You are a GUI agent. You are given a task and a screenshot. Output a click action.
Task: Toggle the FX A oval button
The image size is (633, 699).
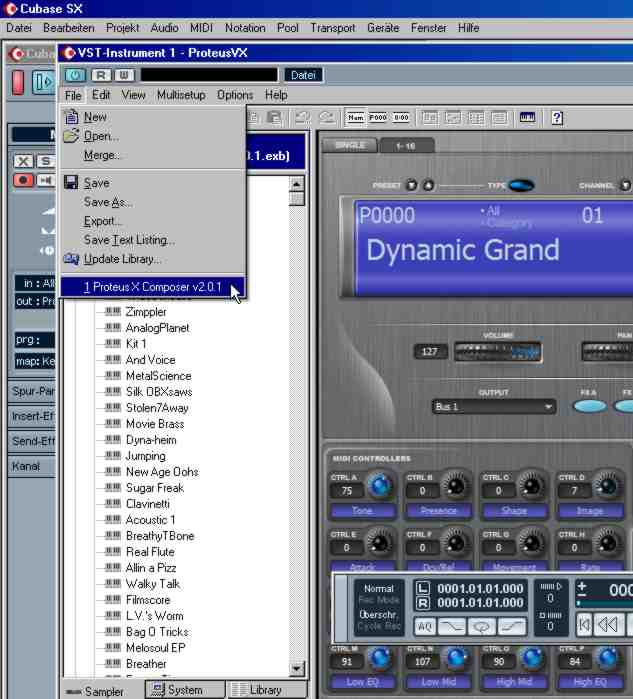[589, 406]
